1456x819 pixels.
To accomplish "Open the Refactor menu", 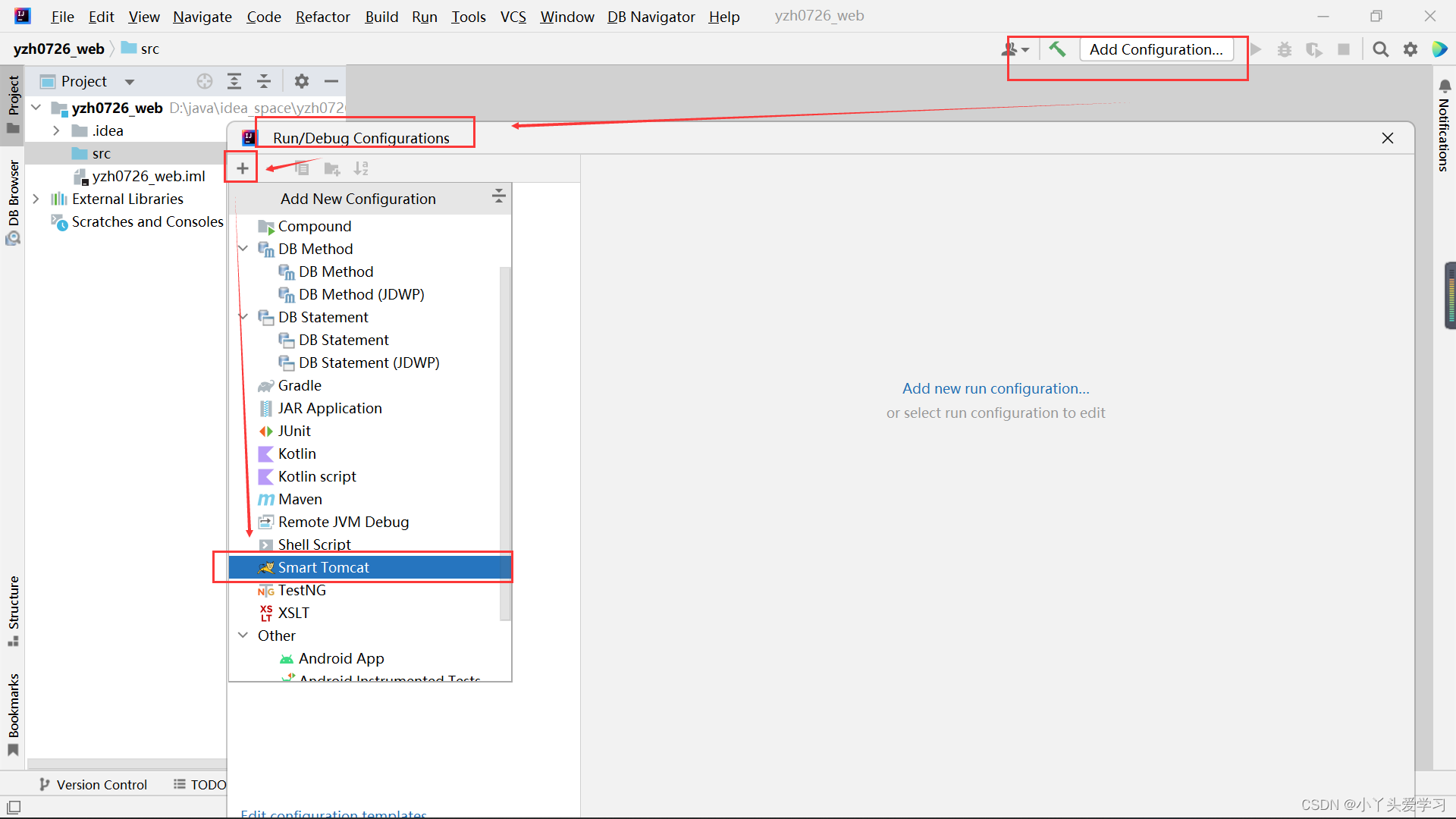I will point(322,17).
